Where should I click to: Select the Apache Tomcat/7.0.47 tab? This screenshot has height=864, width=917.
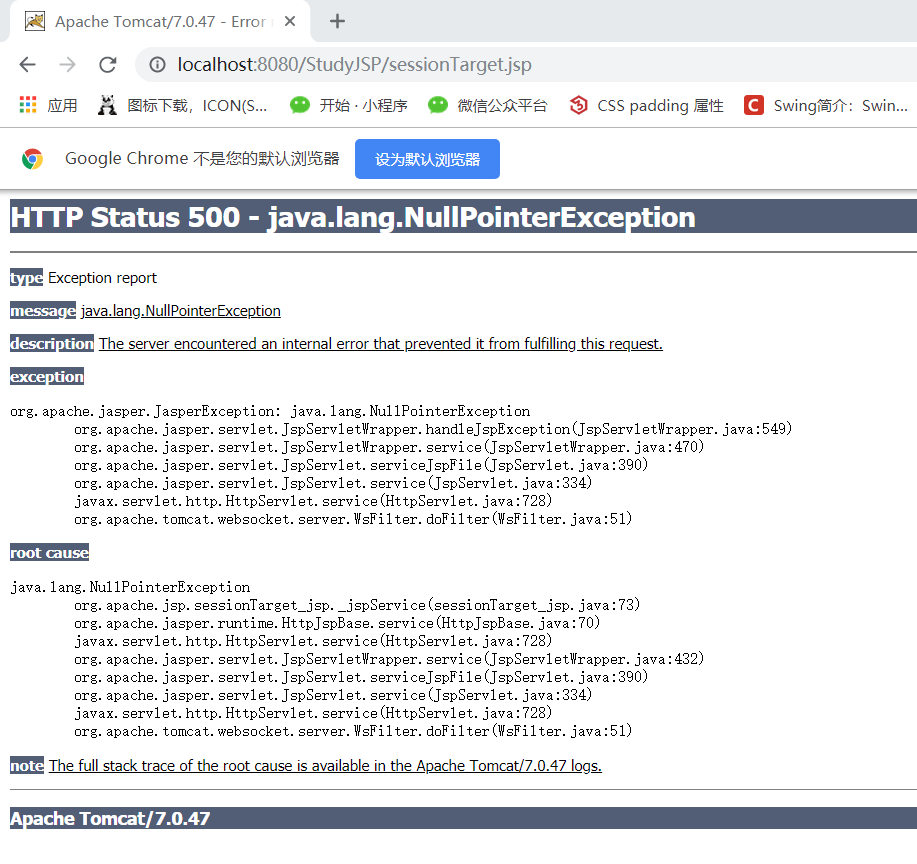point(160,22)
